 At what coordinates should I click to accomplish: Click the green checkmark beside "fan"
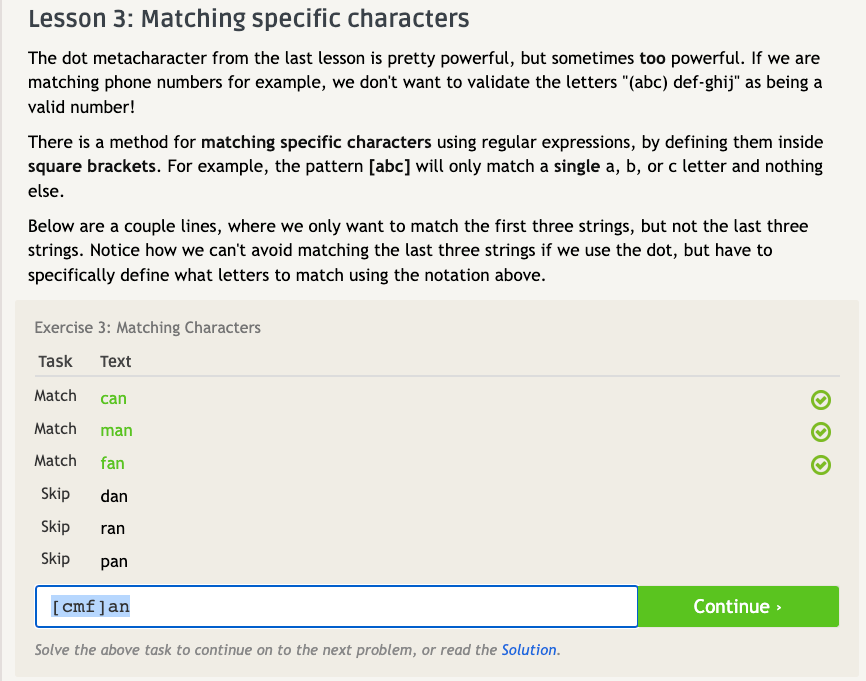[821, 464]
